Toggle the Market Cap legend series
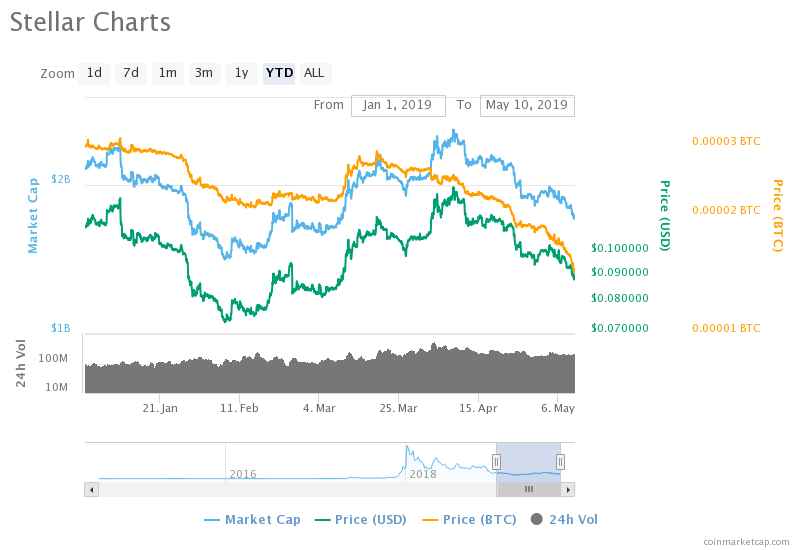Viewport: 800px width, 550px height. (x=252, y=519)
